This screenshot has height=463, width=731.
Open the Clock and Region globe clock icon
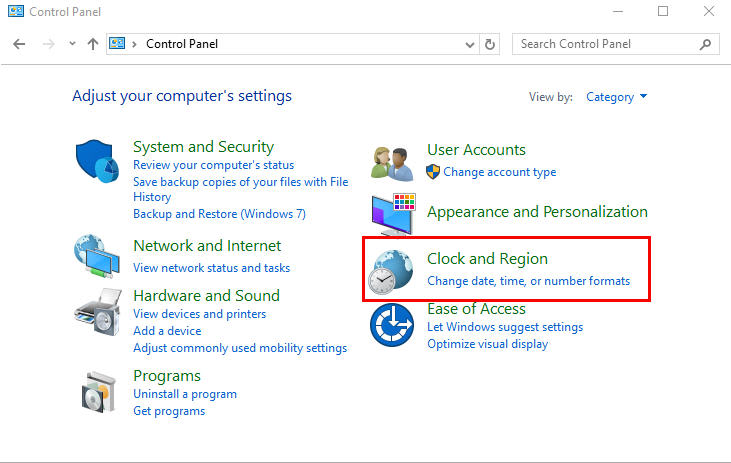[391, 272]
